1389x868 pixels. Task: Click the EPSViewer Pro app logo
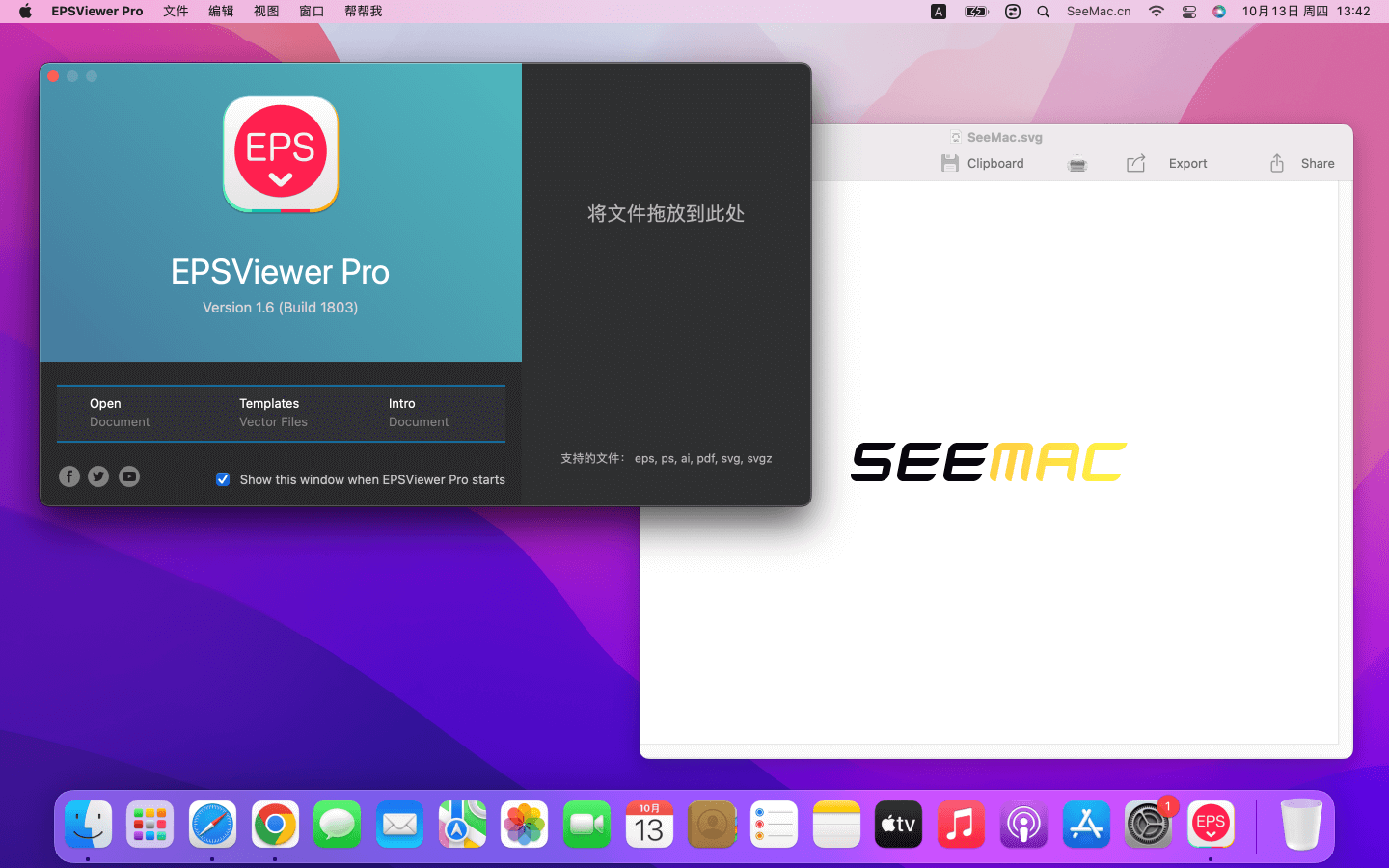tap(281, 154)
